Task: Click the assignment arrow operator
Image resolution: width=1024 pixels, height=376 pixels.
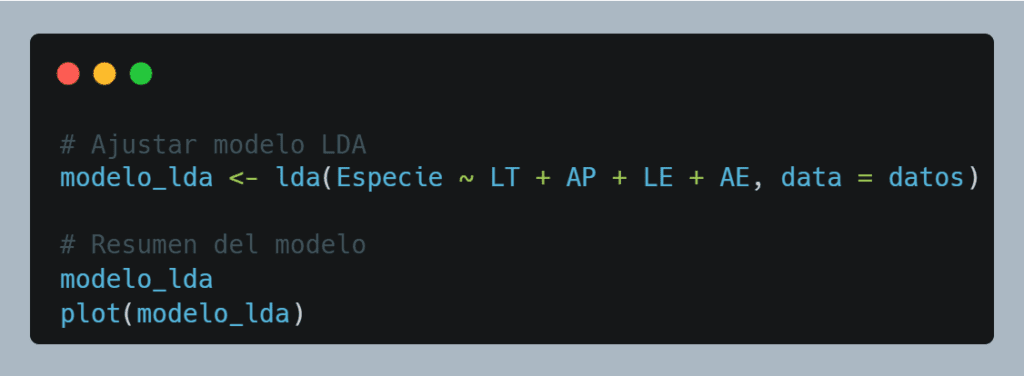Action: [244, 178]
